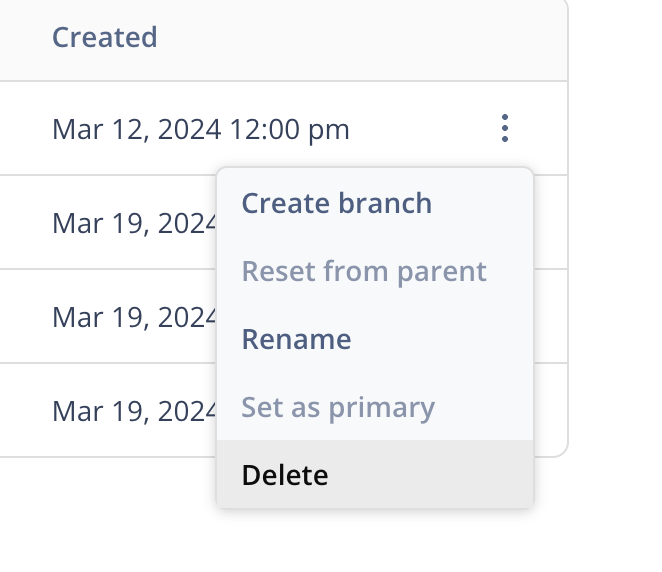Click white margin right of the Created header
The height and width of the screenshot is (572, 662).
point(615,38)
